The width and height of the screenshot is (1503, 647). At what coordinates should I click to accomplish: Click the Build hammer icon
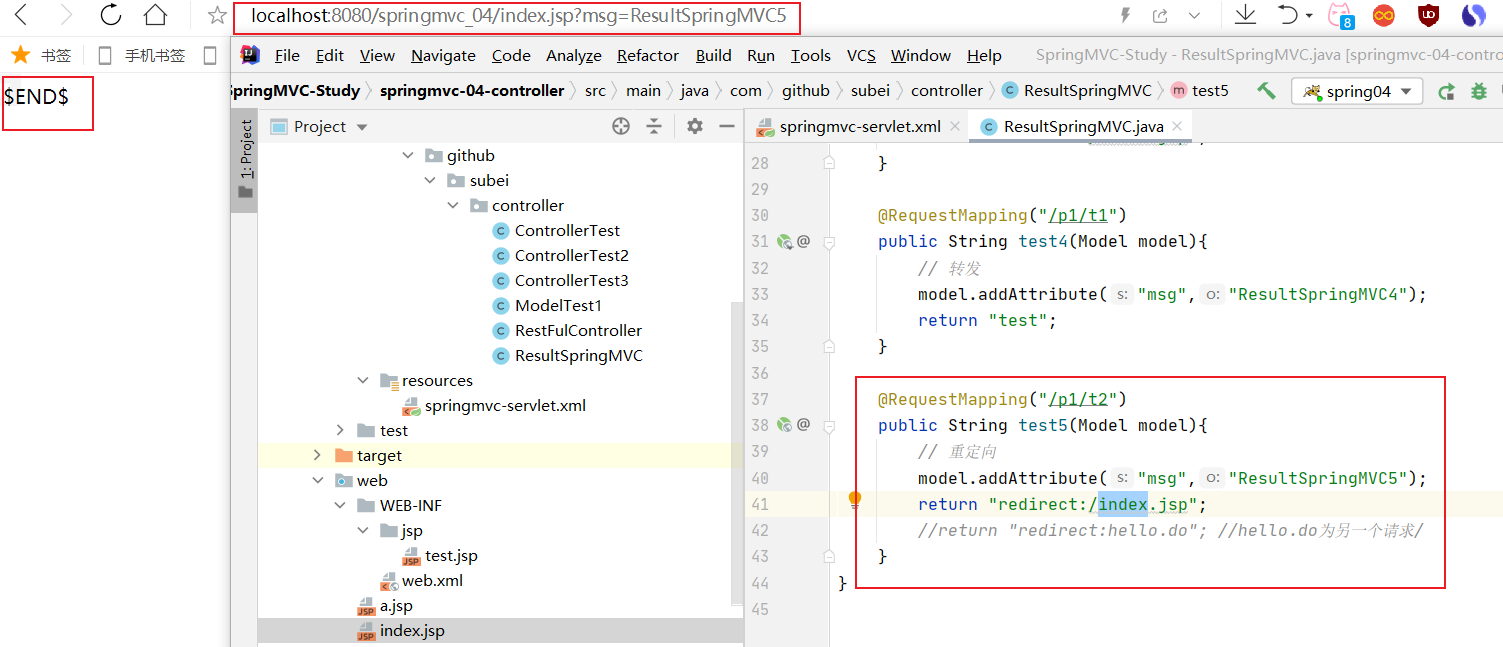point(1266,91)
